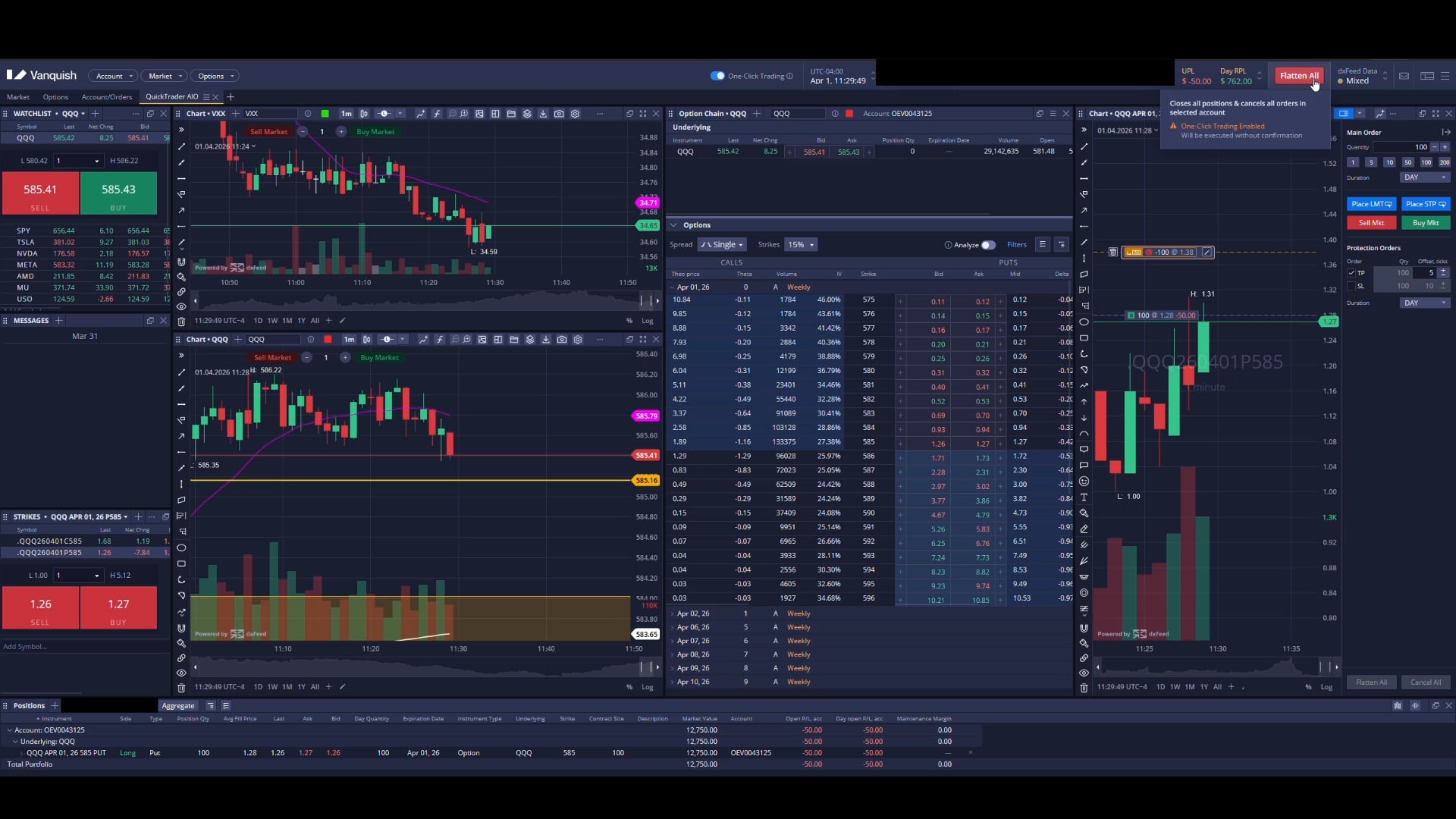Delete the working order via trash icon on options chart
Image resolution: width=1456 pixels, height=819 pixels.
(1112, 252)
